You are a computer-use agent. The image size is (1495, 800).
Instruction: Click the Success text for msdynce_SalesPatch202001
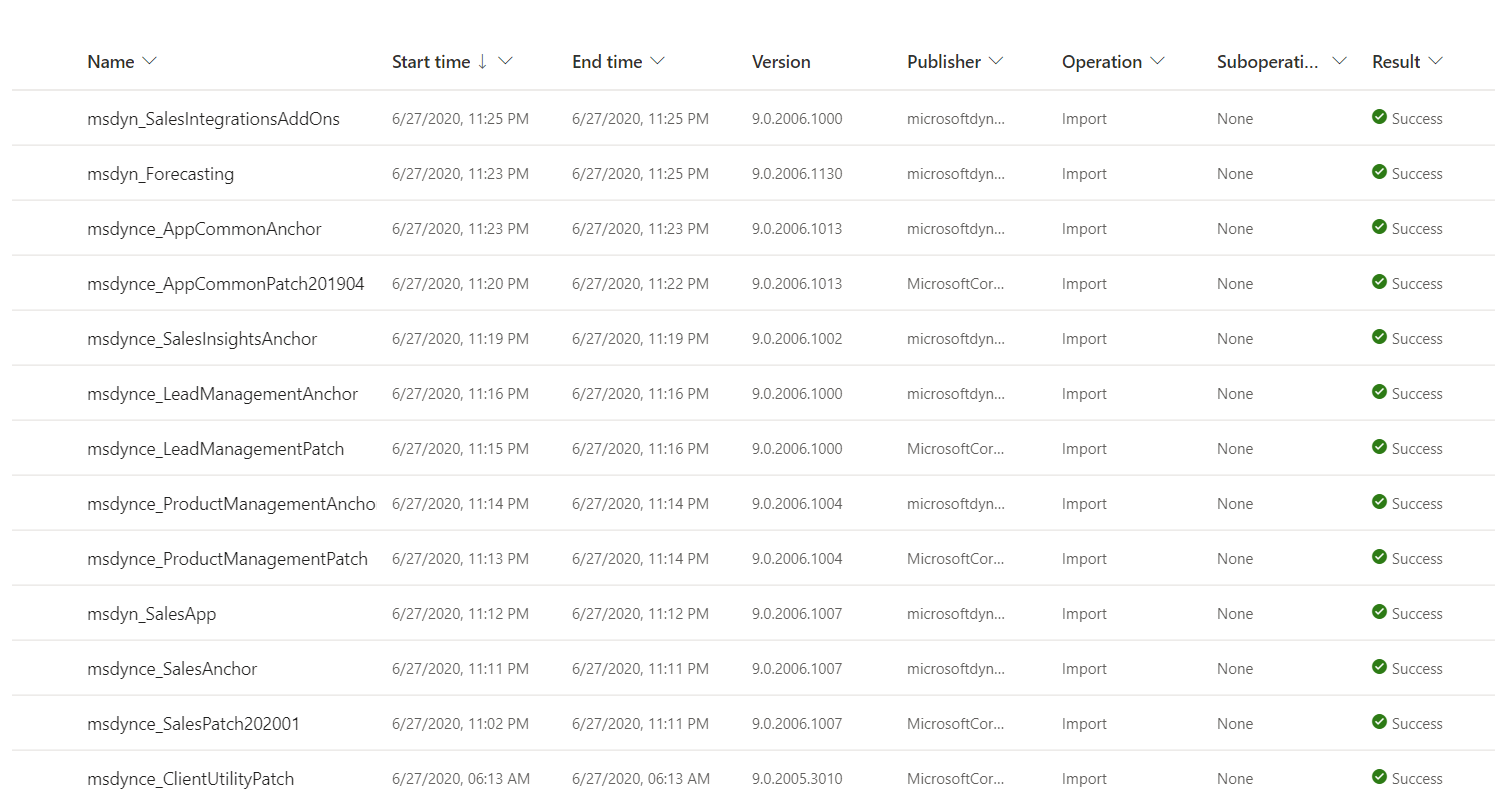click(x=1417, y=724)
